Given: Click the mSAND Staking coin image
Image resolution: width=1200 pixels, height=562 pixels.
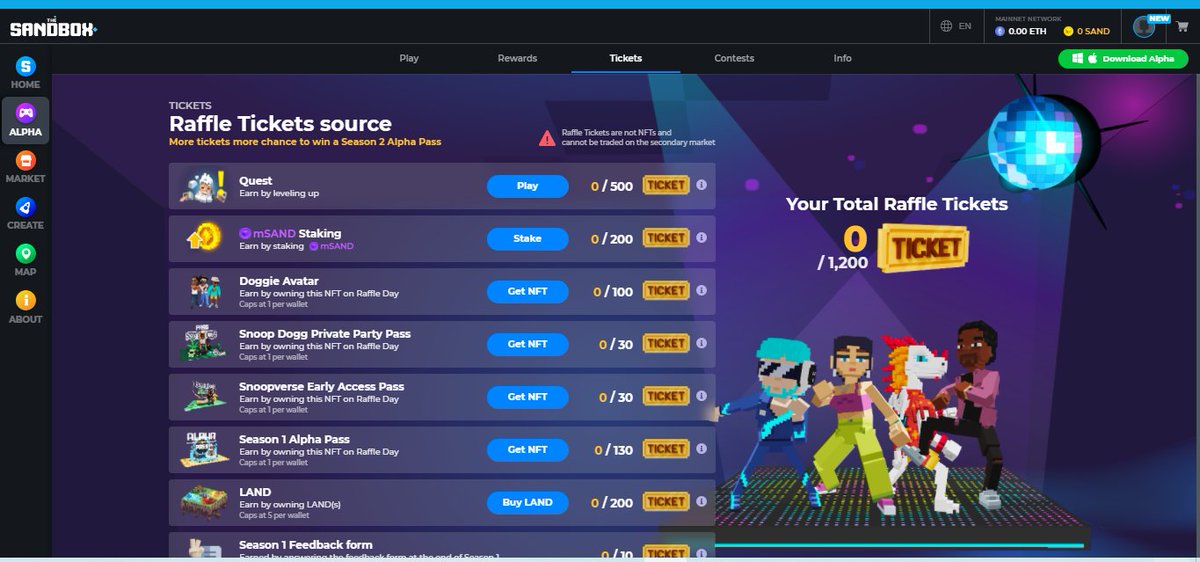Looking at the screenshot, I should [205, 238].
